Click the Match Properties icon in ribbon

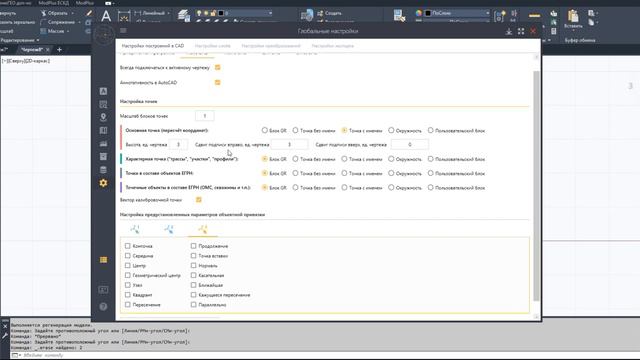[x=399, y=16]
